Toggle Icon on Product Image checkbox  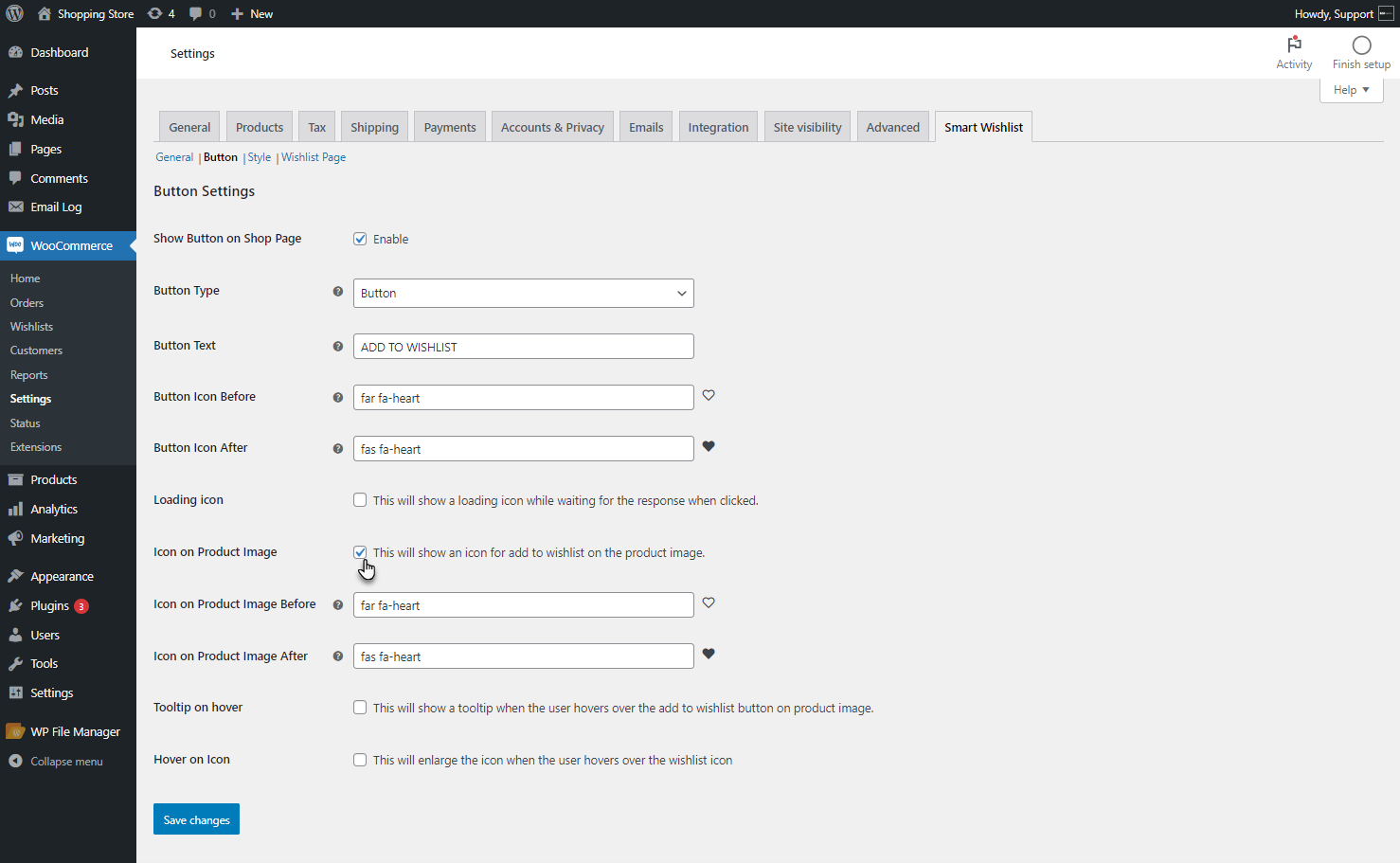pyautogui.click(x=360, y=552)
